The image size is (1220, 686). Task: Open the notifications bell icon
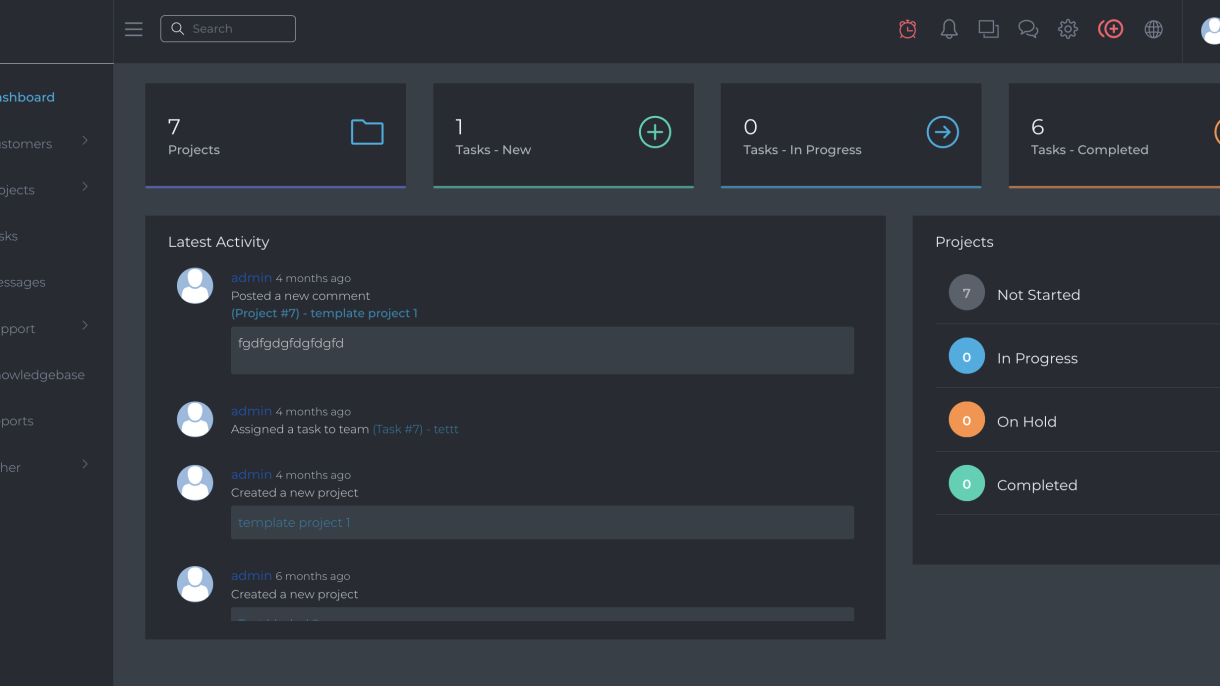click(x=949, y=29)
